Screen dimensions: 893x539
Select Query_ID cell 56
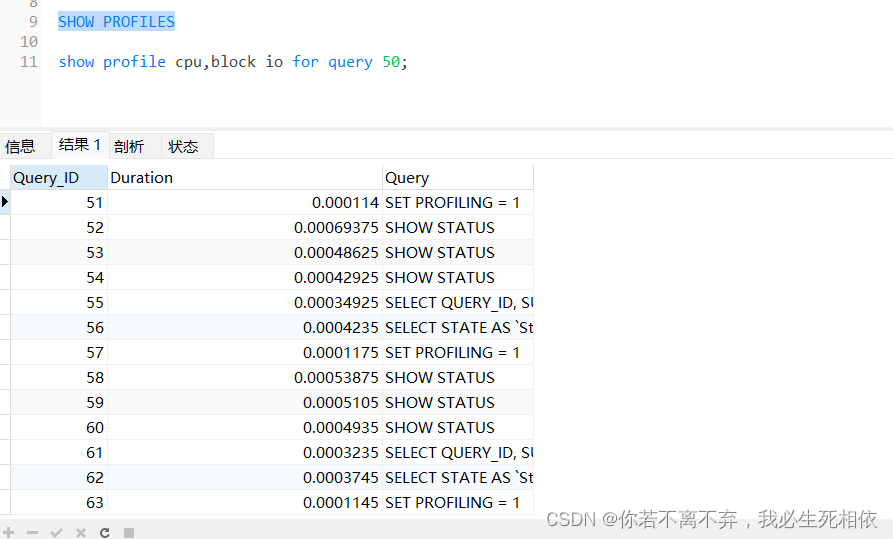(59, 328)
